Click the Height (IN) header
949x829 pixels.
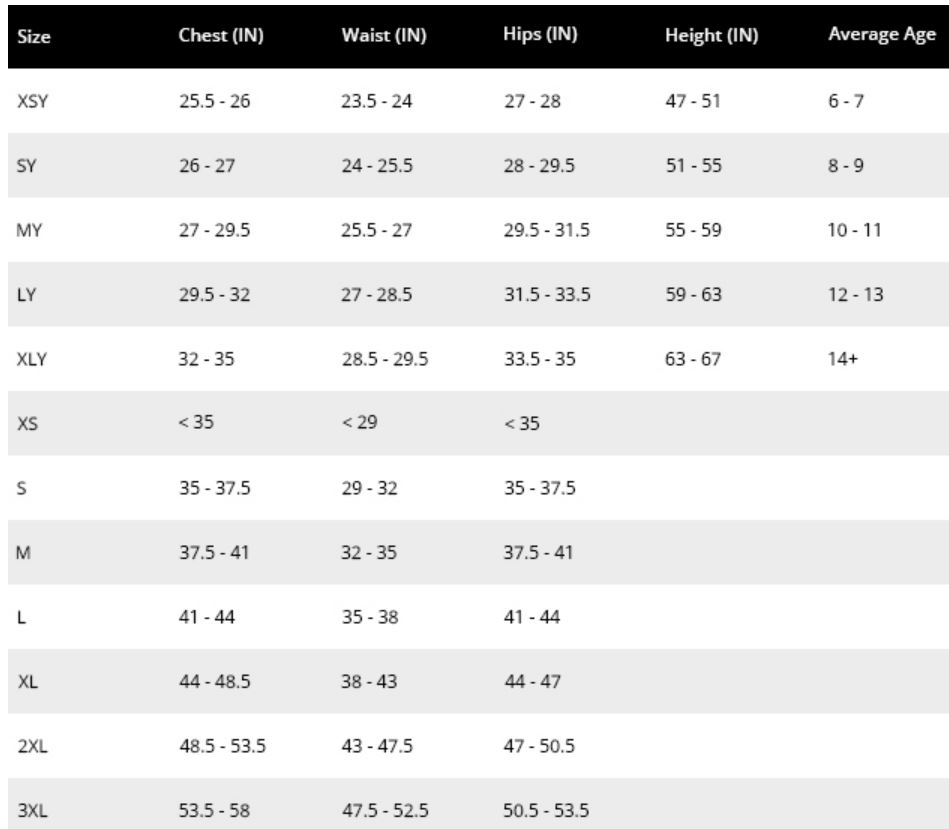pos(711,35)
